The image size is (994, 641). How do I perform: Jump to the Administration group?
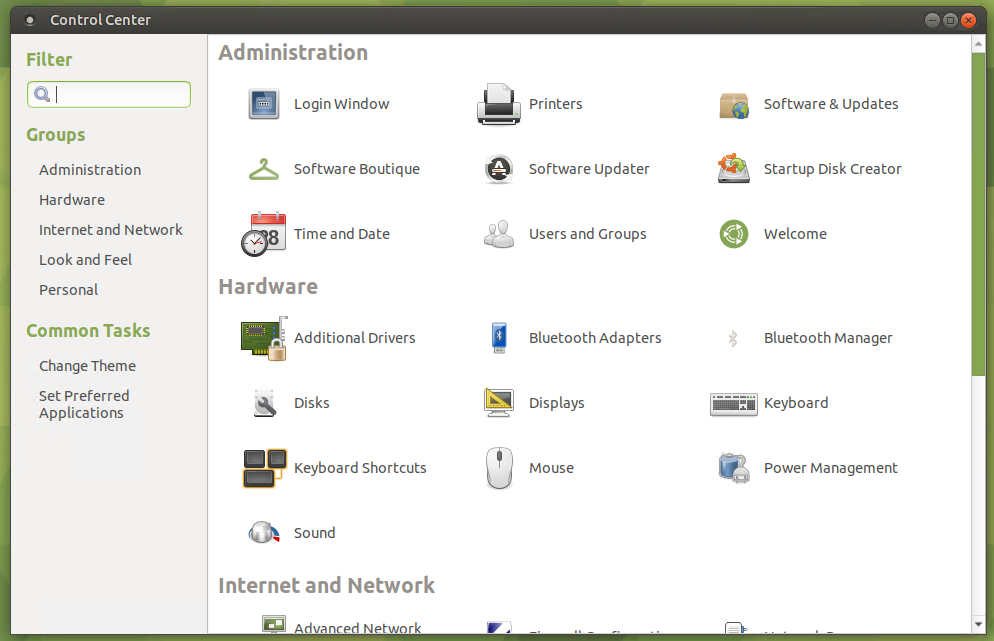click(90, 170)
